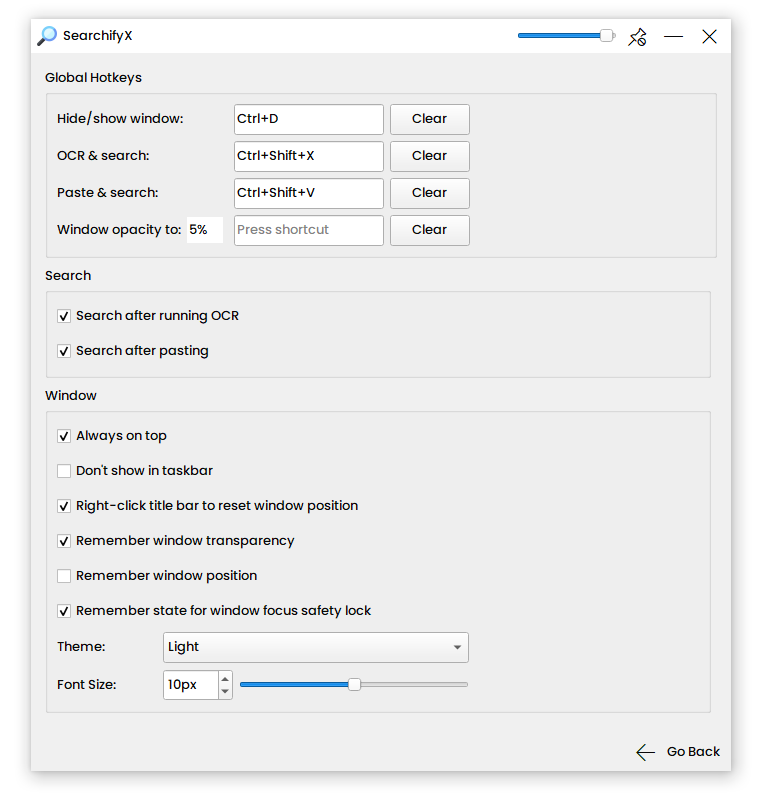Click the Window section heading
This screenshot has width=763, height=795.
click(x=71, y=396)
